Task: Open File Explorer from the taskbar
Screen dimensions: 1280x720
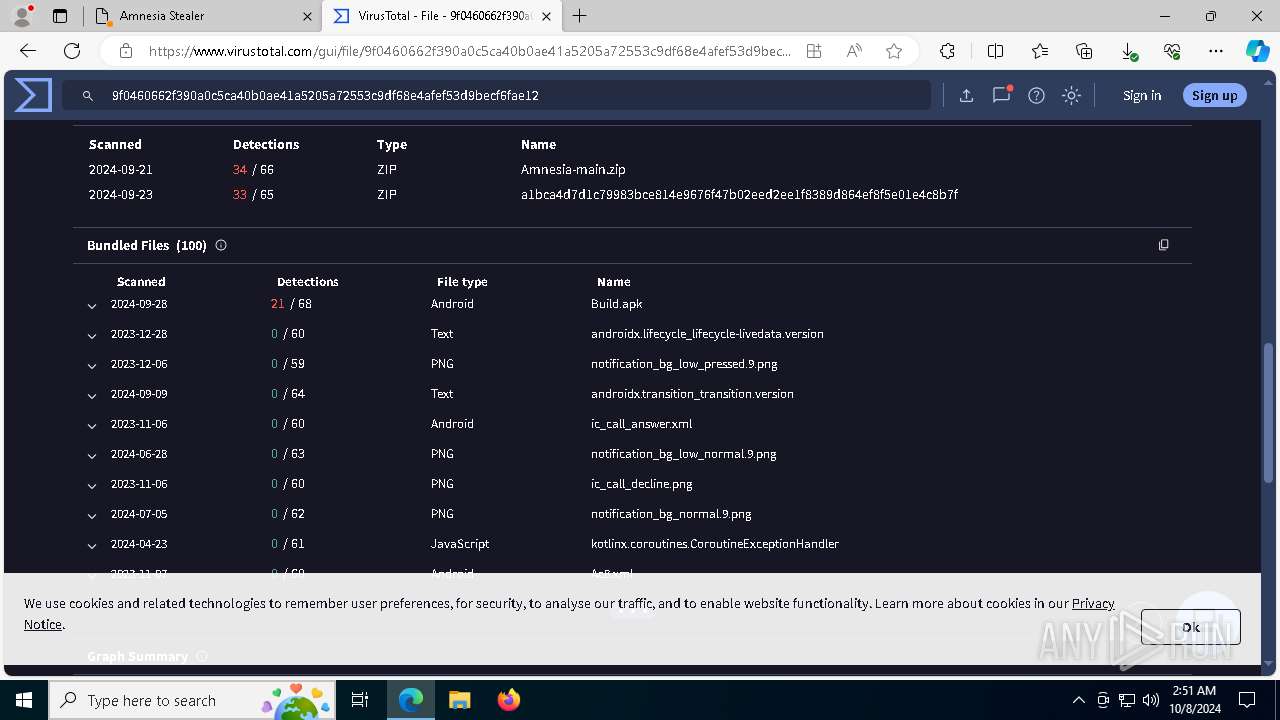Action: click(459, 700)
